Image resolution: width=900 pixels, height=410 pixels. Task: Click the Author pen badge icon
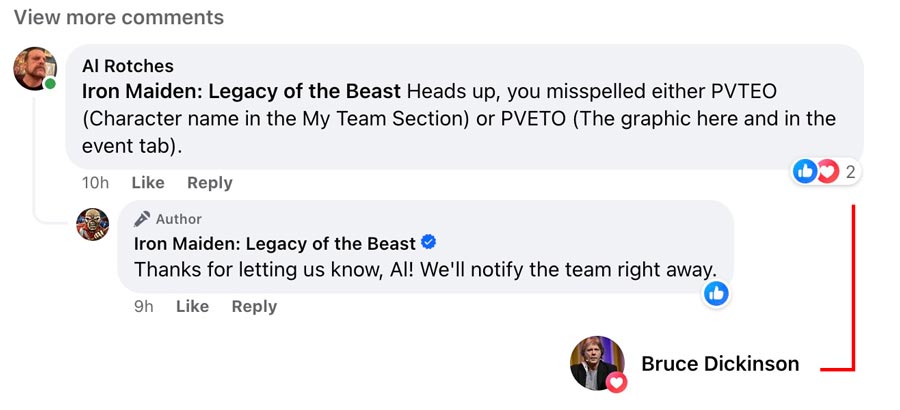143,219
